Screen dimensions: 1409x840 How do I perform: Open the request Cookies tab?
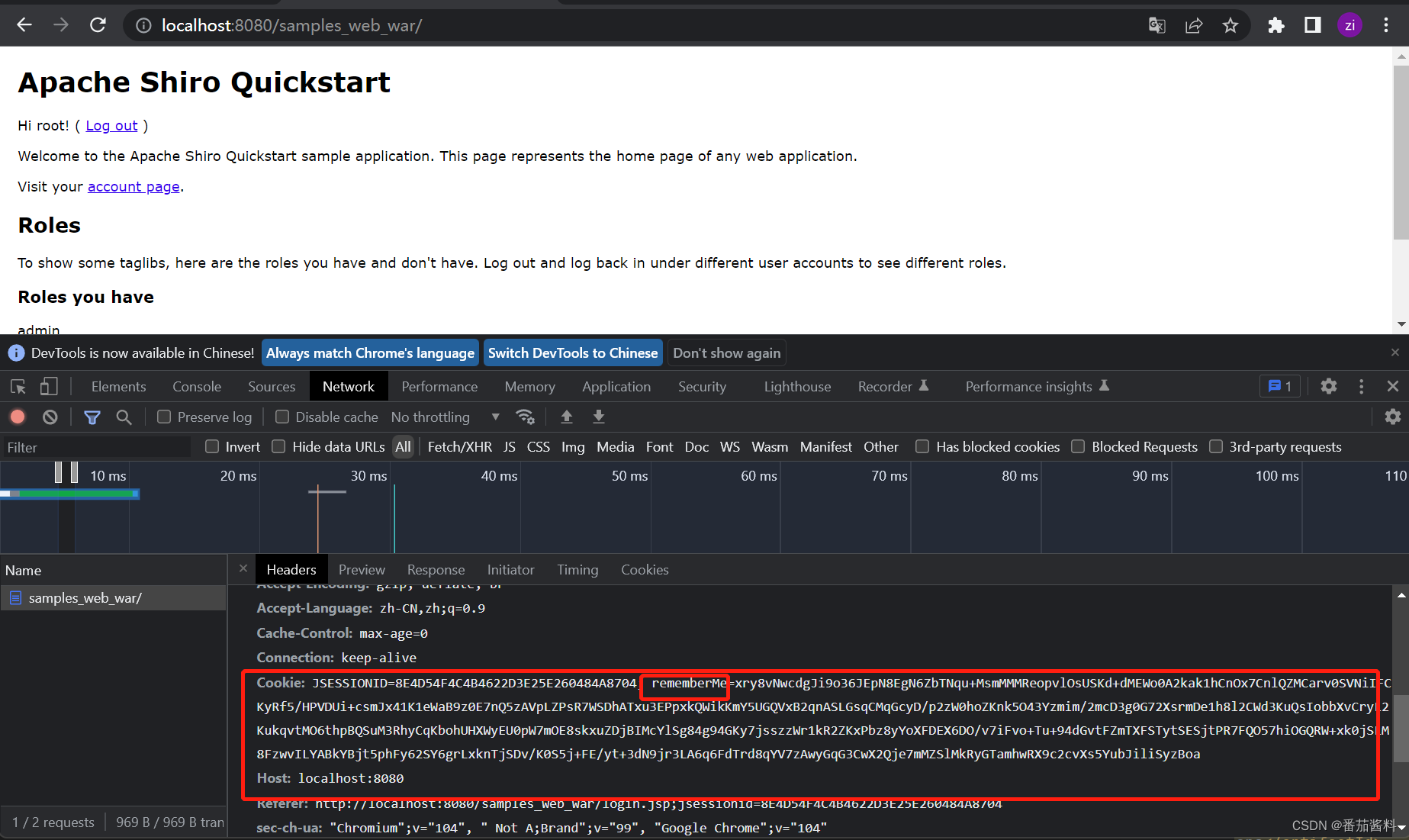pyautogui.click(x=645, y=570)
